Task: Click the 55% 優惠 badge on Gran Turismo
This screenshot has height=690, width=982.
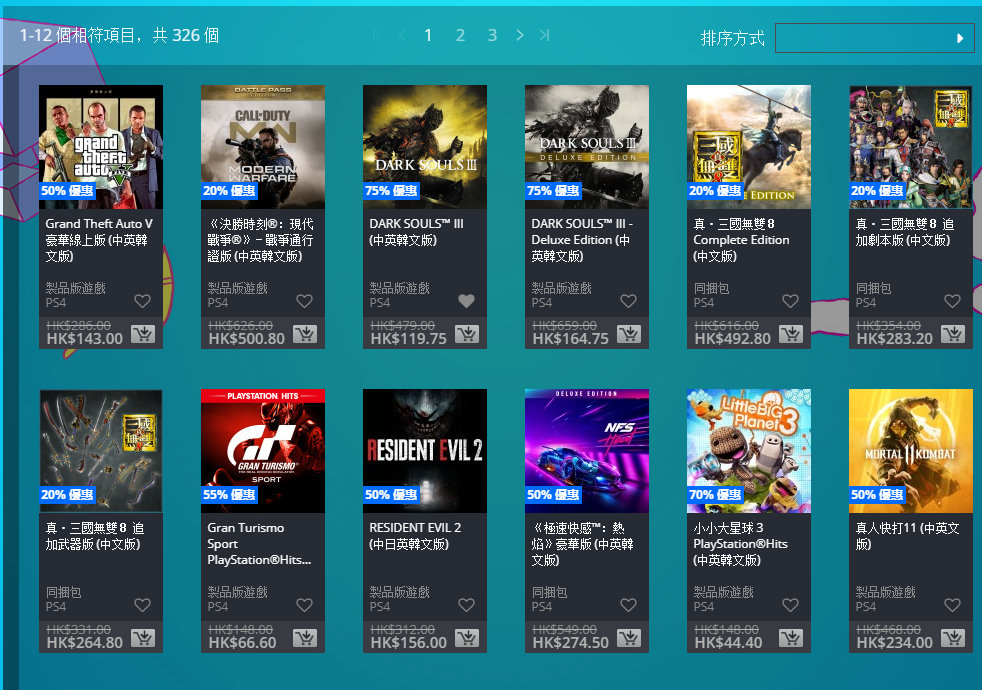Action: coord(229,495)
